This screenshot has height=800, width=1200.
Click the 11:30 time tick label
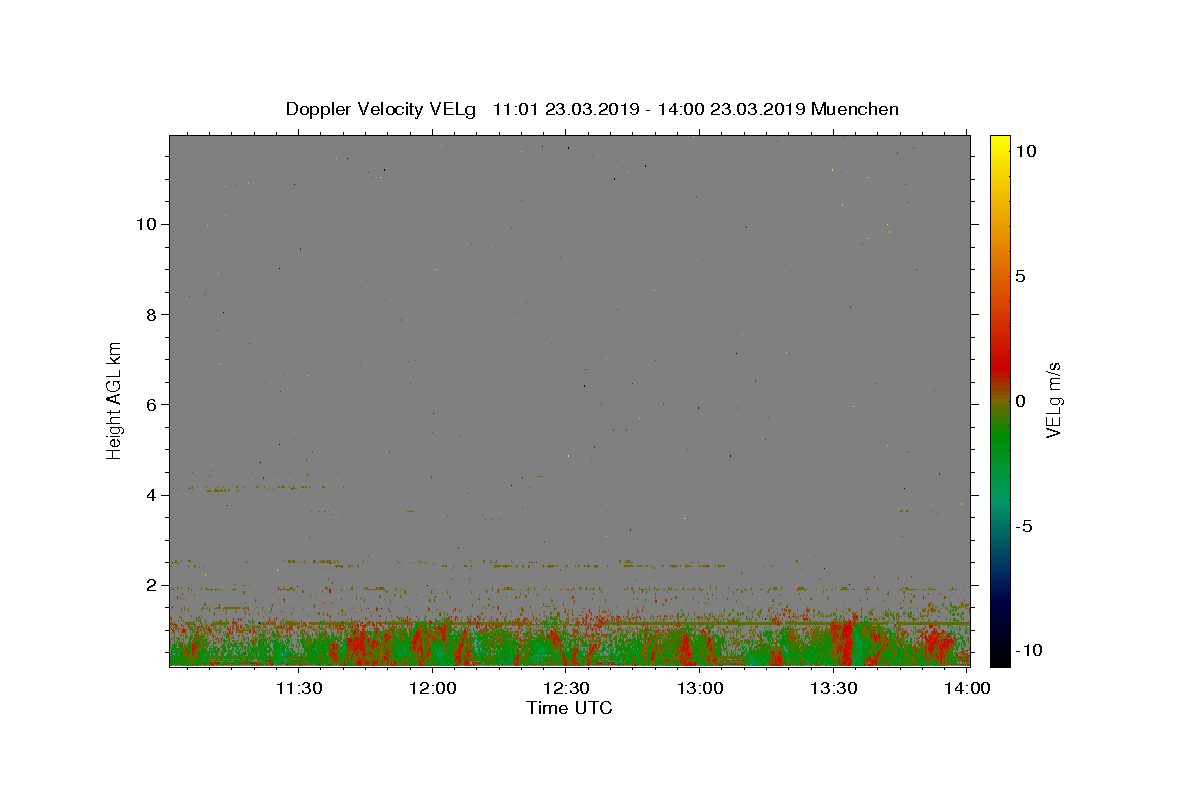point(298,688)
